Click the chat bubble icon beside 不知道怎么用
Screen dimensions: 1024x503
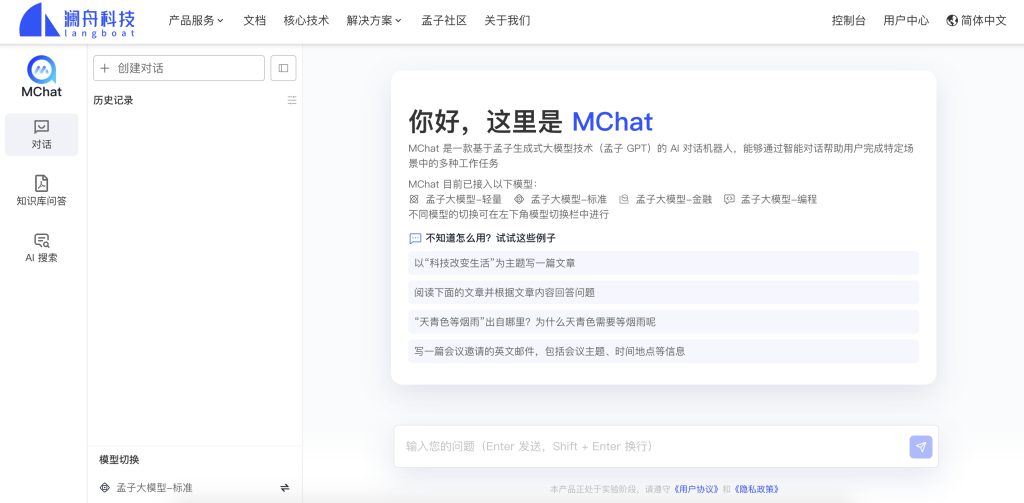[x=415, y=238]
